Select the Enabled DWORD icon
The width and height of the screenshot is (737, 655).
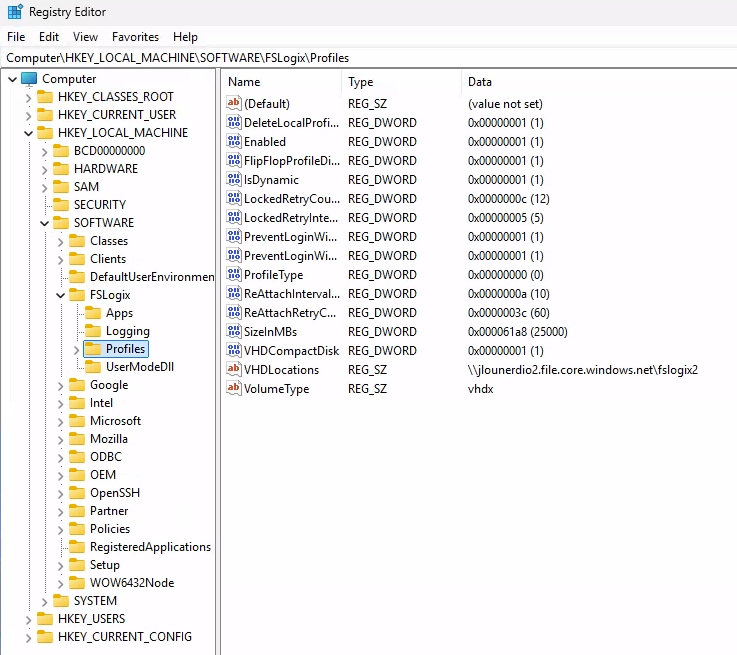234,141
